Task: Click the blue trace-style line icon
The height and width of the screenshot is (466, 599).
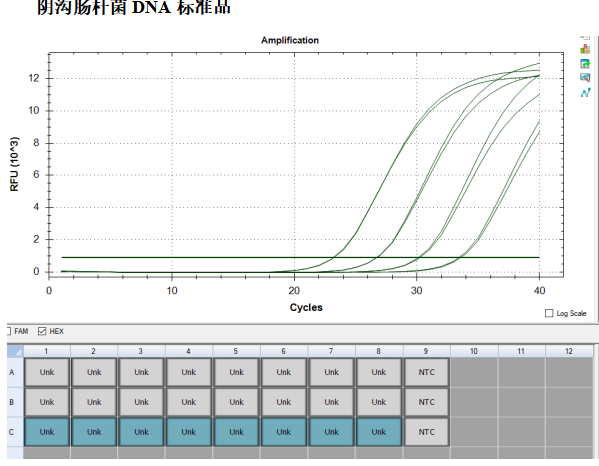Action: 585,92
